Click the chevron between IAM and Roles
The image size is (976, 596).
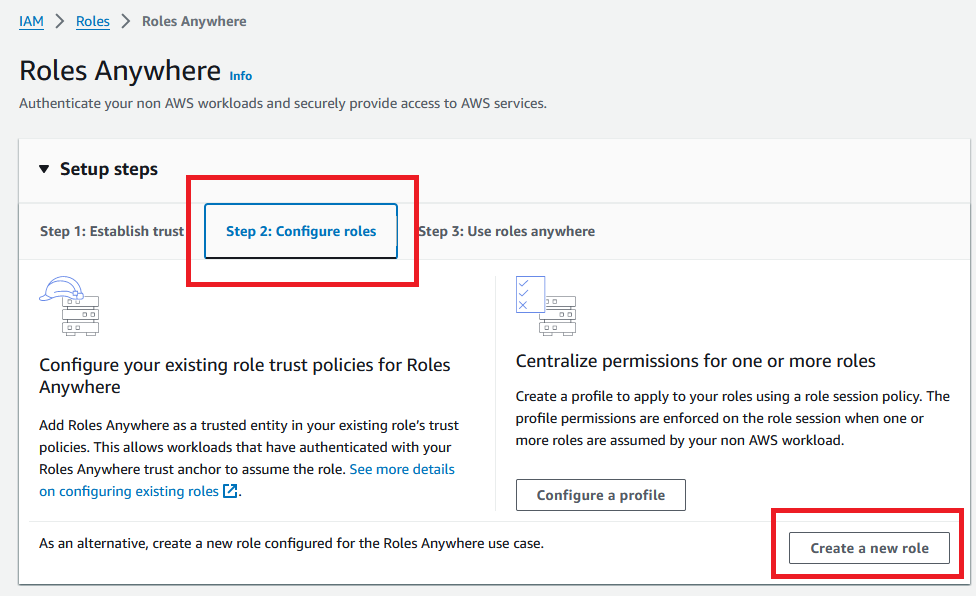[60, 21]
